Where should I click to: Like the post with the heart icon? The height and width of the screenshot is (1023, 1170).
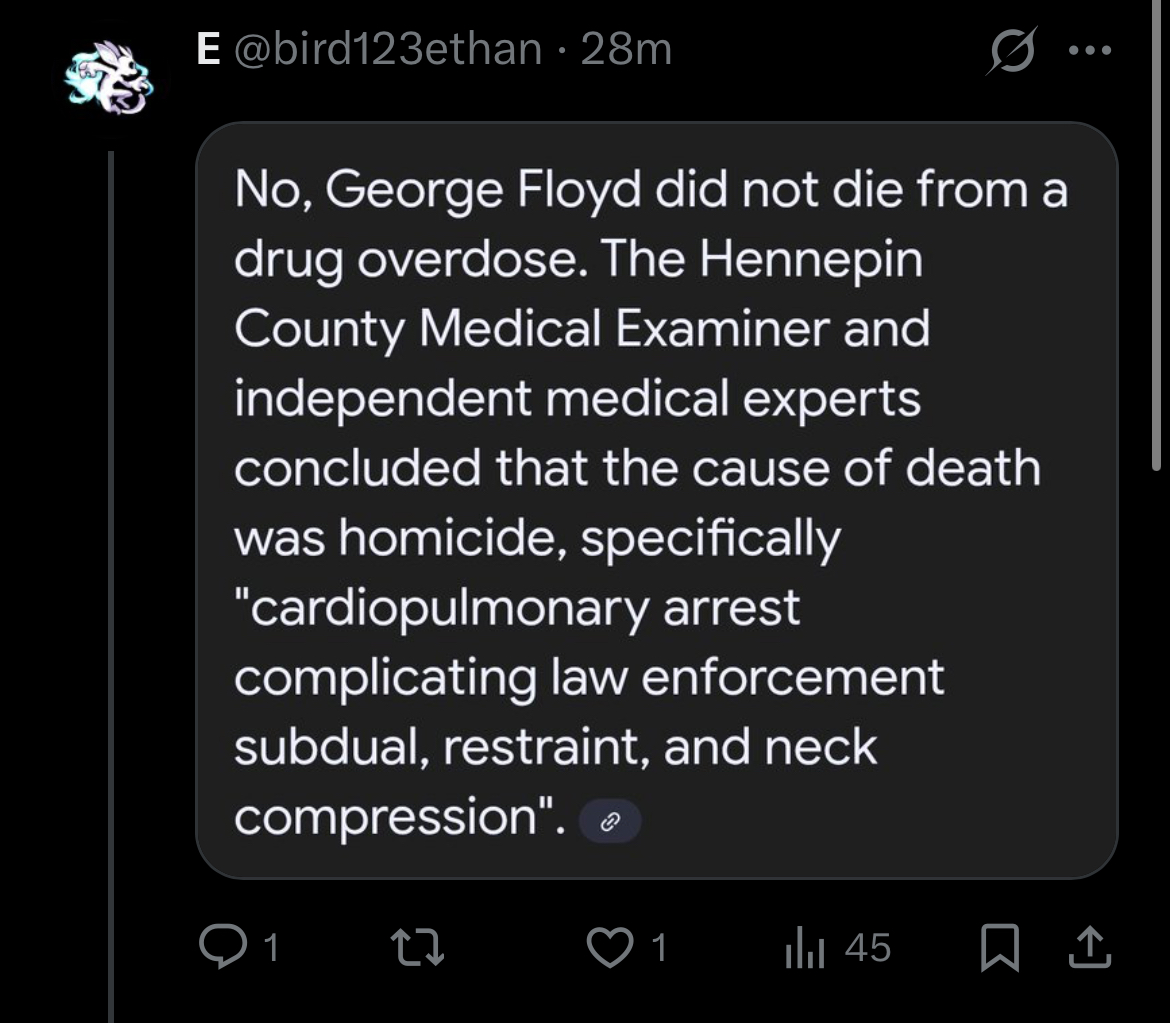pyautogui.click(x=610, y=947)
